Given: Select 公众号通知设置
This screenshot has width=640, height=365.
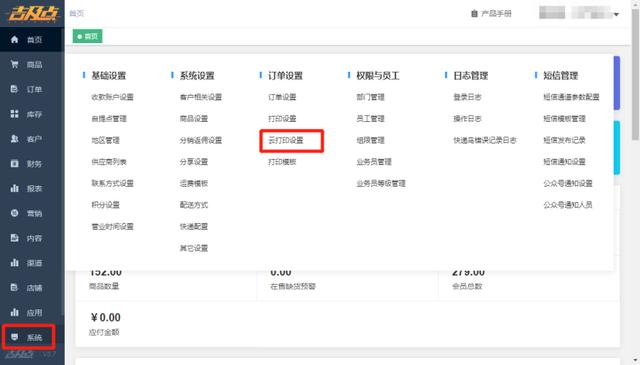Looking at the screenshot, I should pyautogui.click(x=568, y=183).
